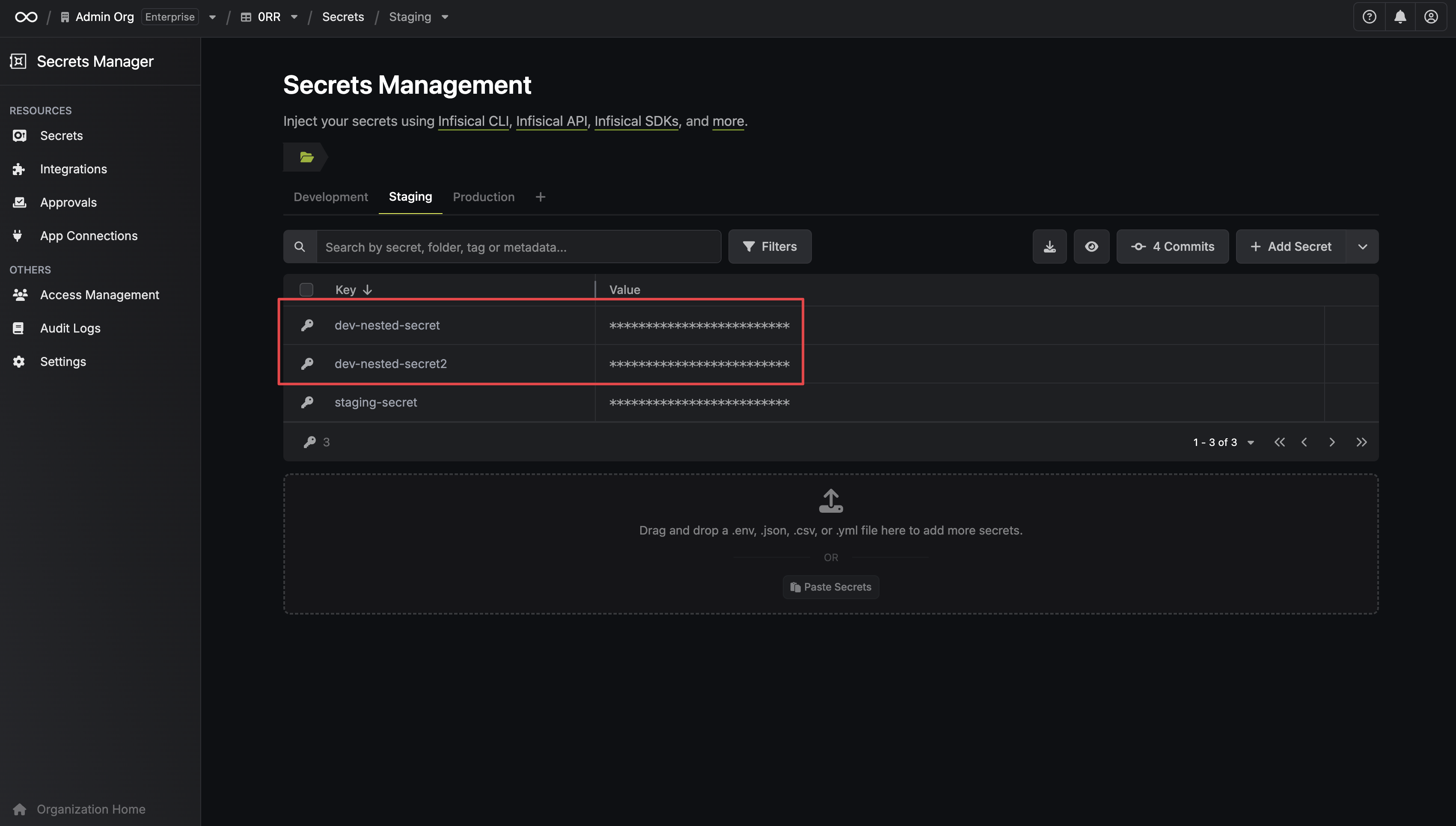This screenshot has width=1456, height=826.
Task: Sort by Key column arrow
Action: click(x=368, y=290)
